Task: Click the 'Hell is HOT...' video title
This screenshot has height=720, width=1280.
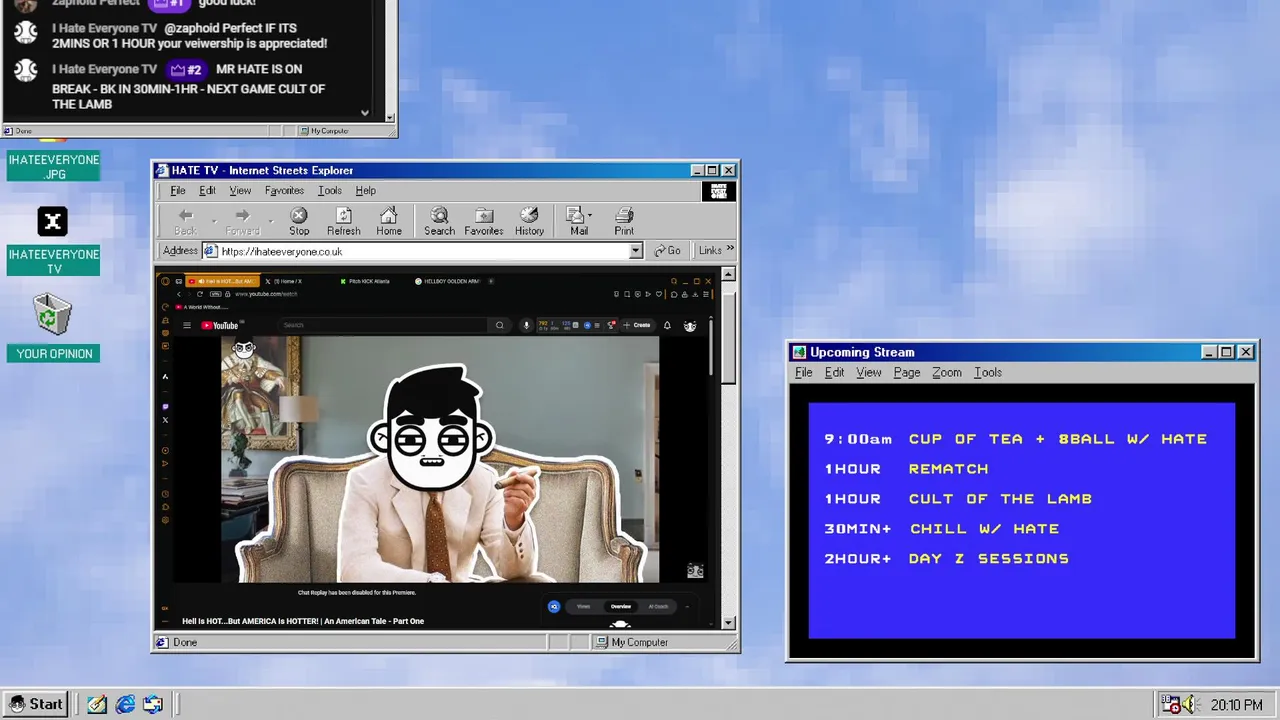Action: (x=303, y=621)
